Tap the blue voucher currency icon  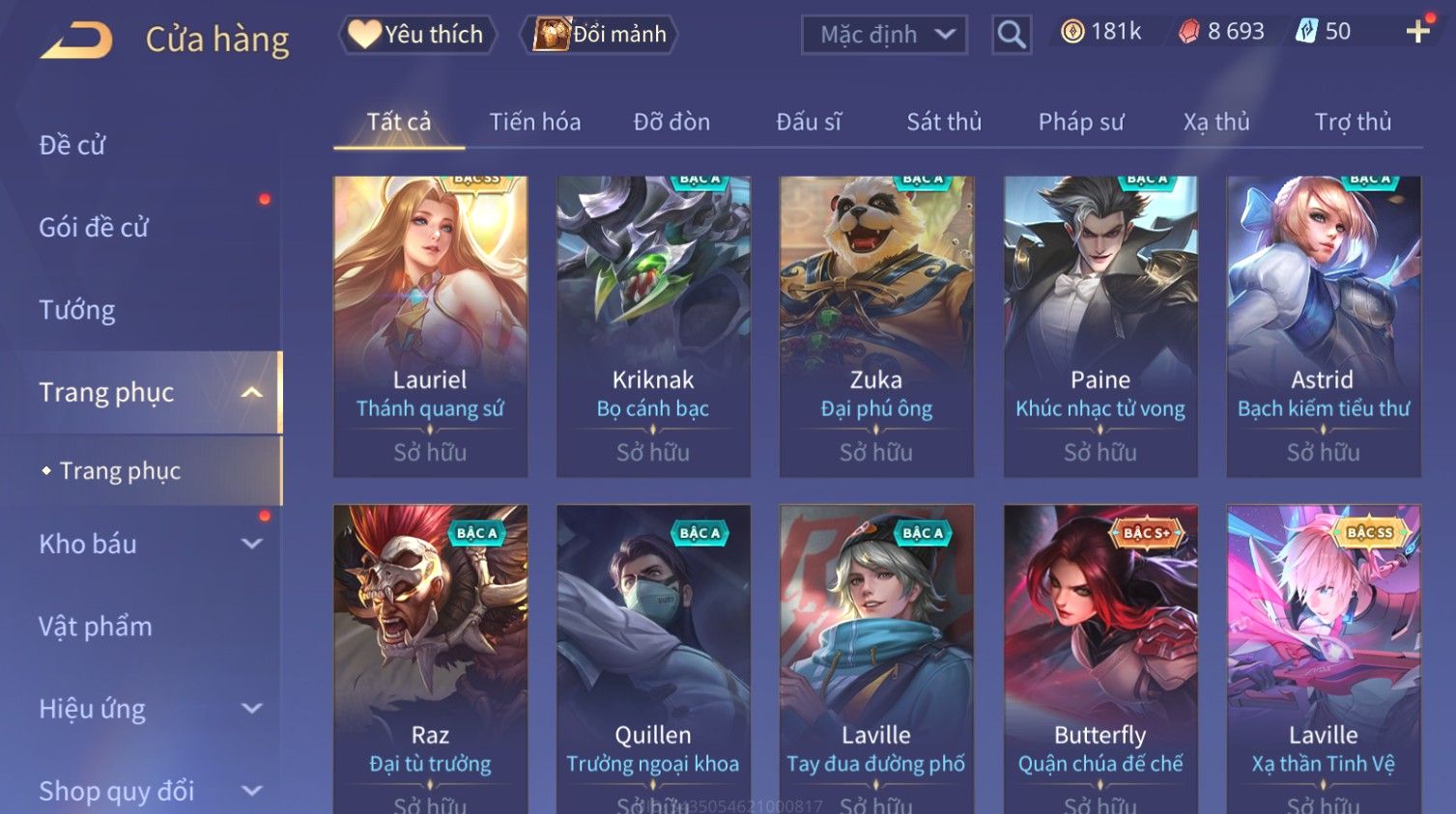click(1306, 32)
